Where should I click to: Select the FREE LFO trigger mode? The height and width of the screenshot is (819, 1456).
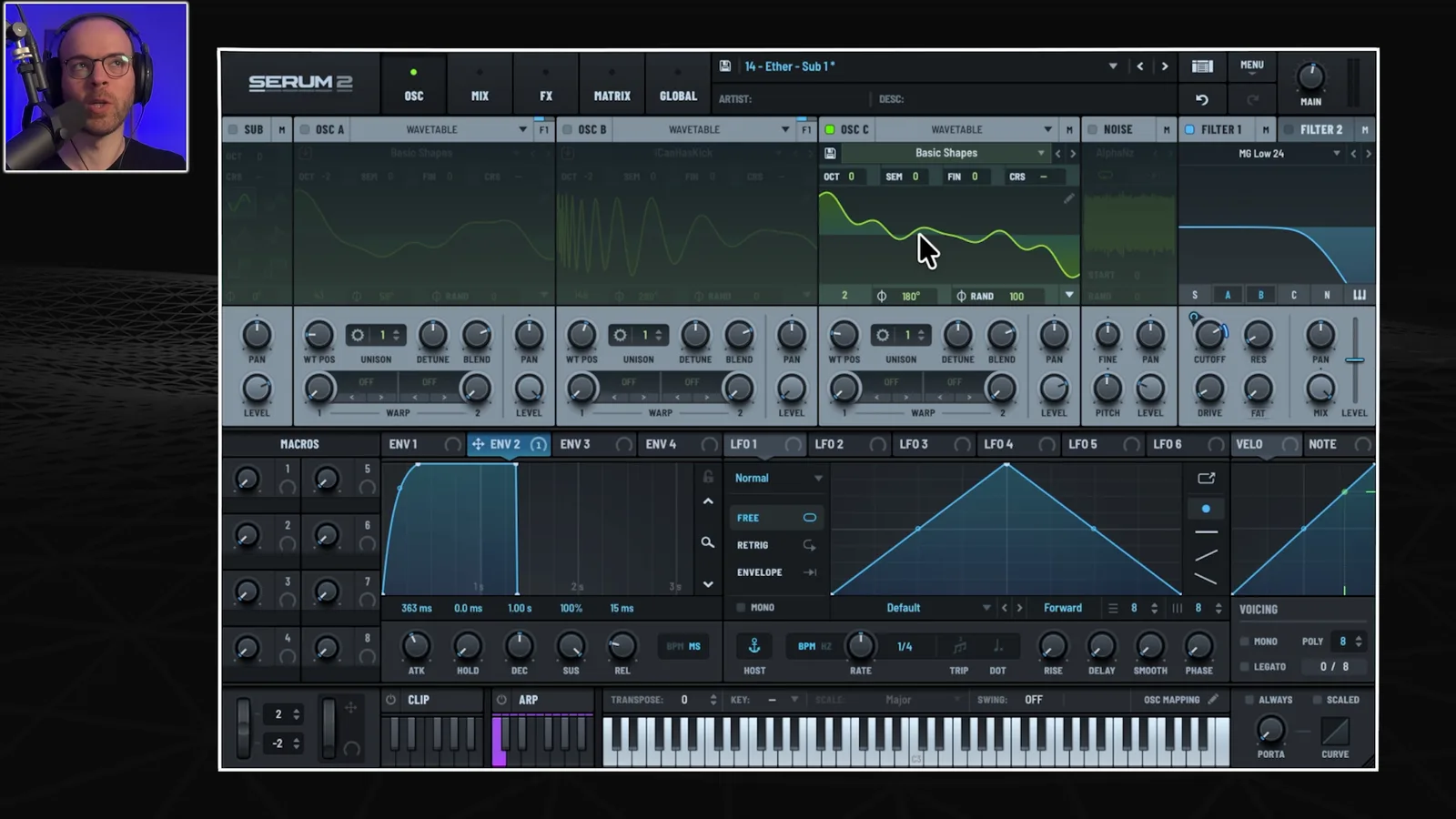[x=776, y=518]
